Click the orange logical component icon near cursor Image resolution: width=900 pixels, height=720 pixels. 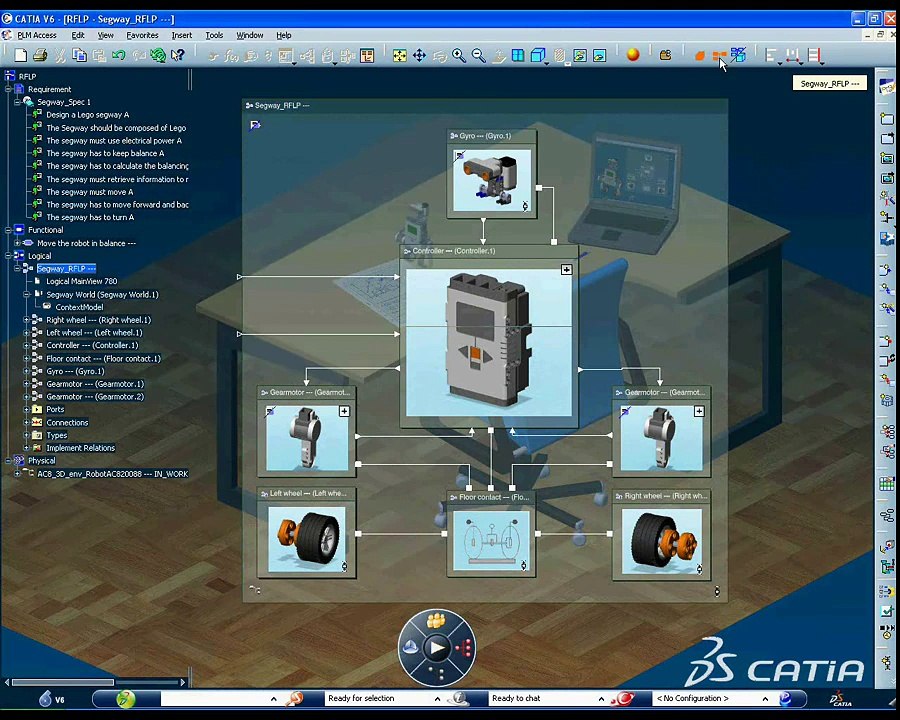(x=719, y=56)
